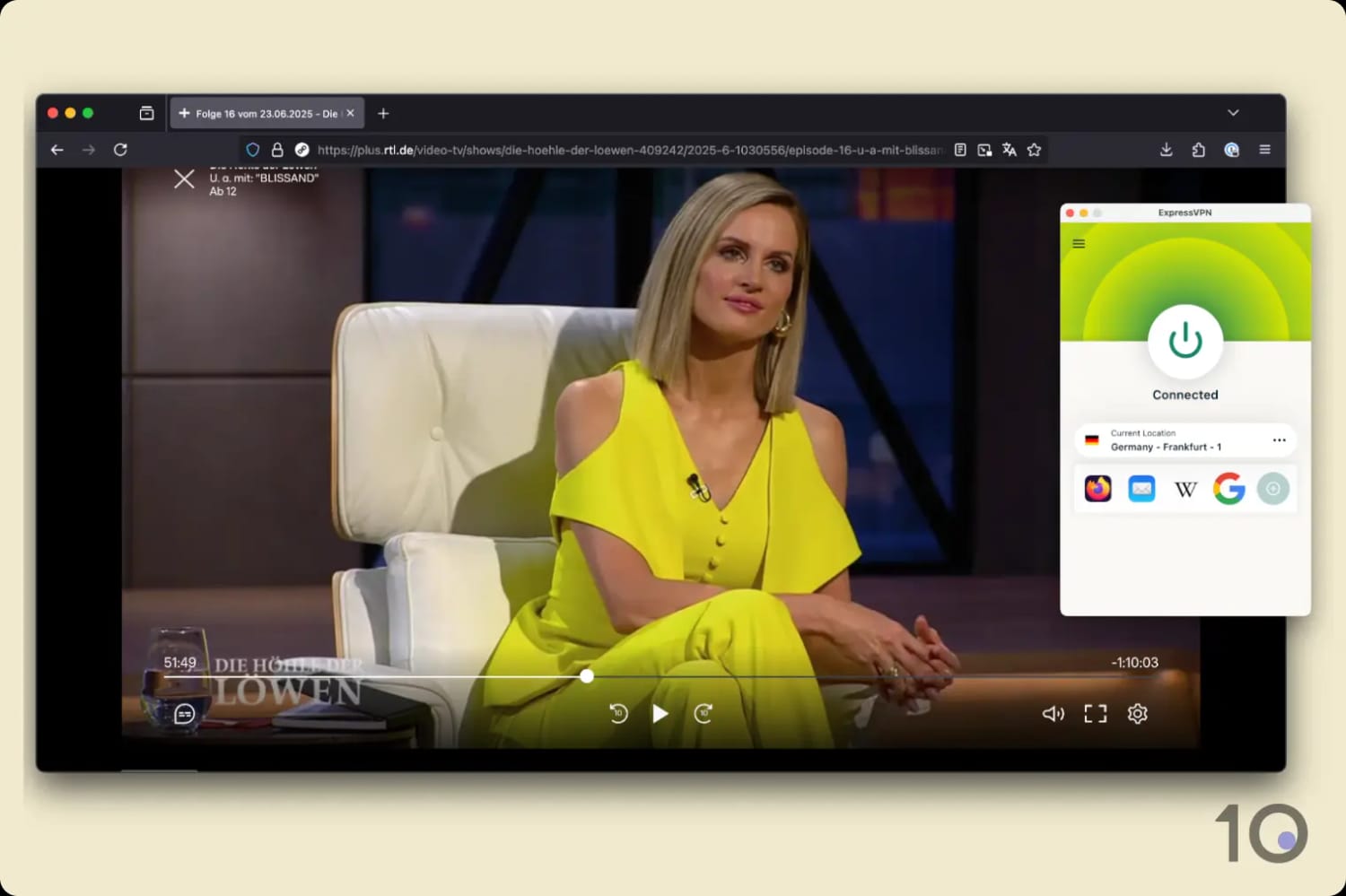Toggle reader view in the address bar
This screenshot has height=896, width=1346.
(x=960, y=150)
